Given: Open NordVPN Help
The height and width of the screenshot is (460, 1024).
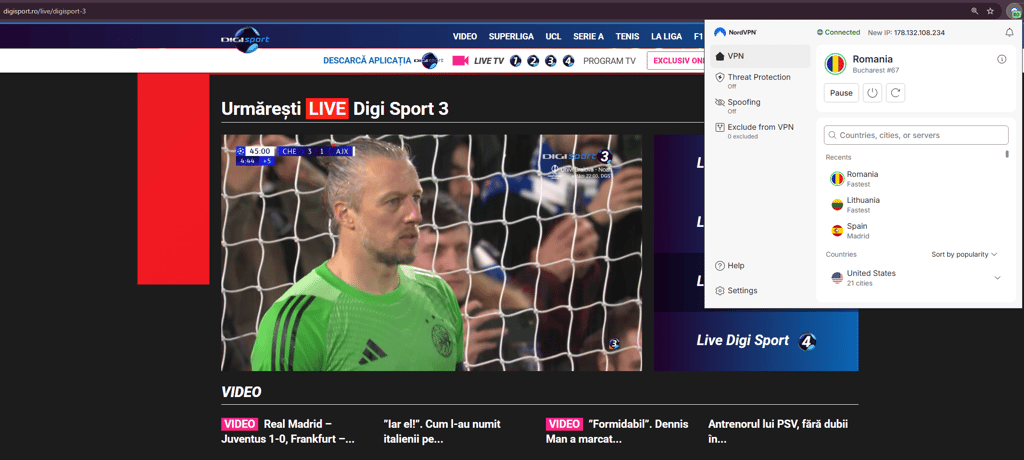Looking at the screenshot, I should 730,266.
